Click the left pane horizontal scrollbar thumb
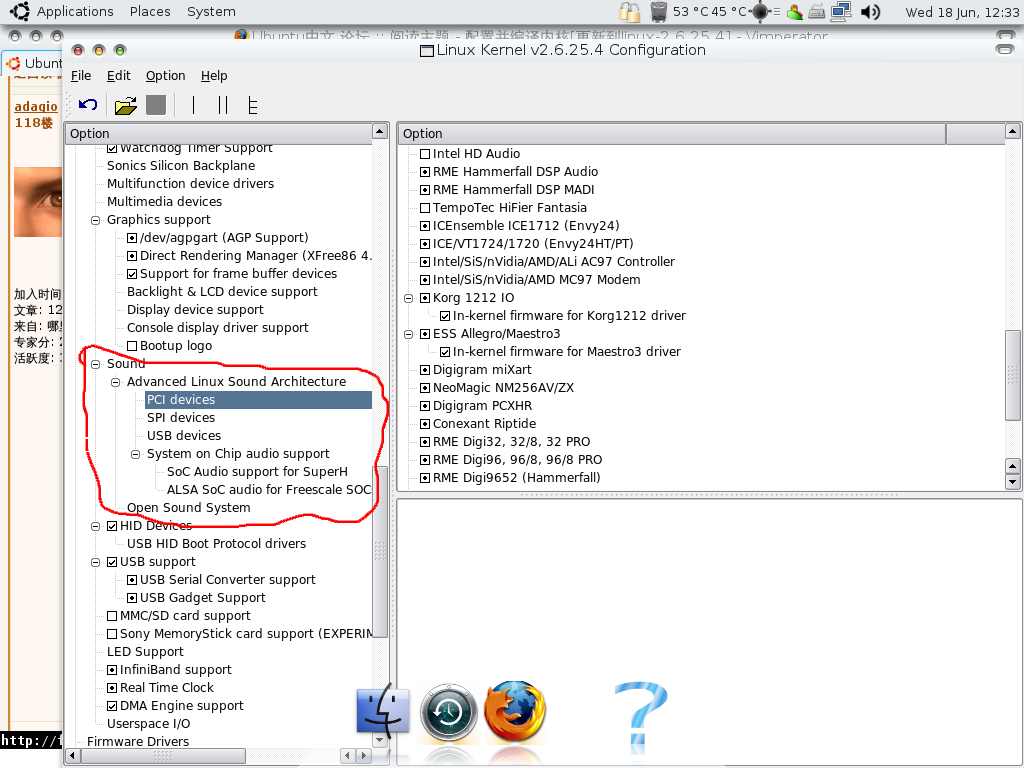The height and width of the screenshot is (768, 1024). pos(163,756)
